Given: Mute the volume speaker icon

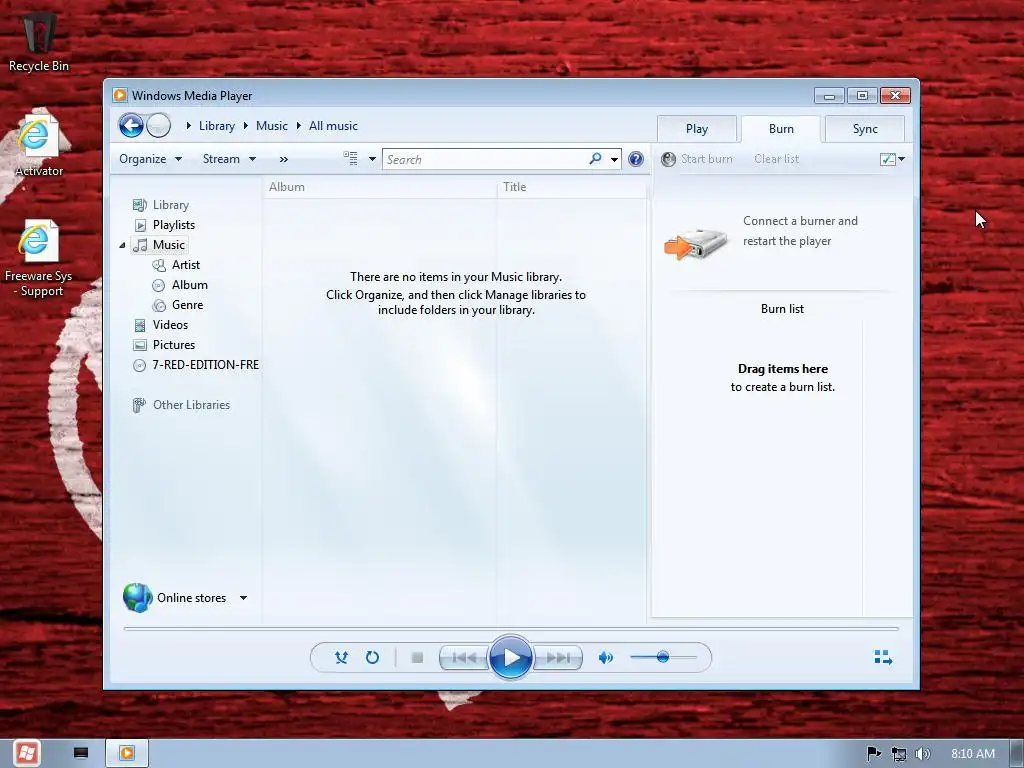Looking at the screenshot, I should [x=605, y=658].
